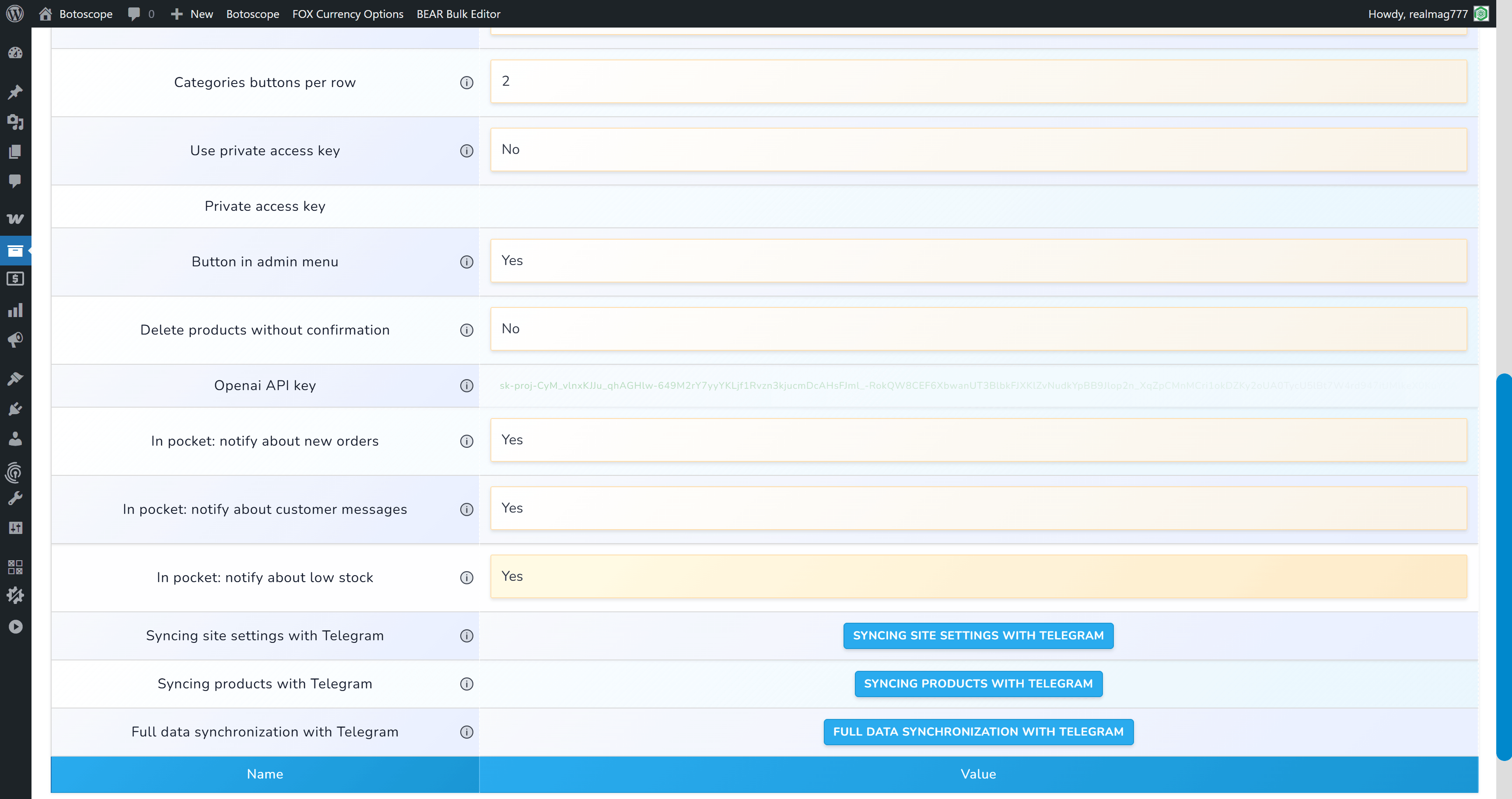The height and width of the screenshot is (799, 1512).
Task: Open the Users icon in sidebar
Action: tap(16, 438)
